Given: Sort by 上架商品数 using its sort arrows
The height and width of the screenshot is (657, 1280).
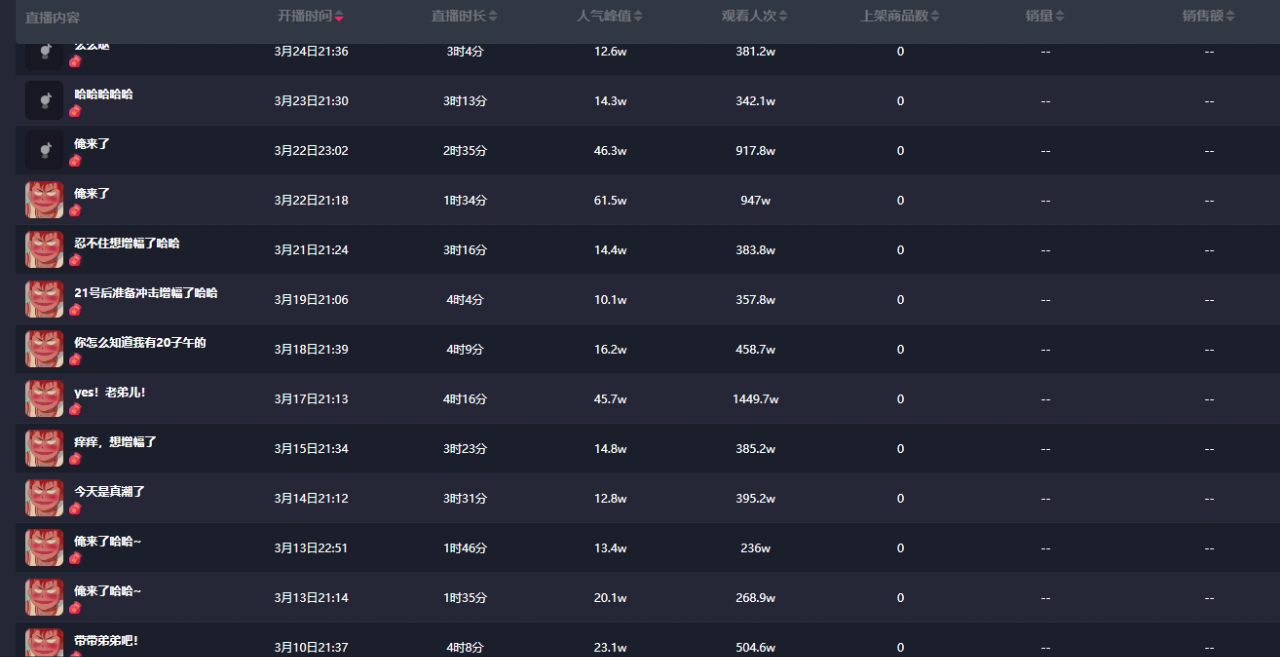Looking at the screenshot, I should point(935,16).
